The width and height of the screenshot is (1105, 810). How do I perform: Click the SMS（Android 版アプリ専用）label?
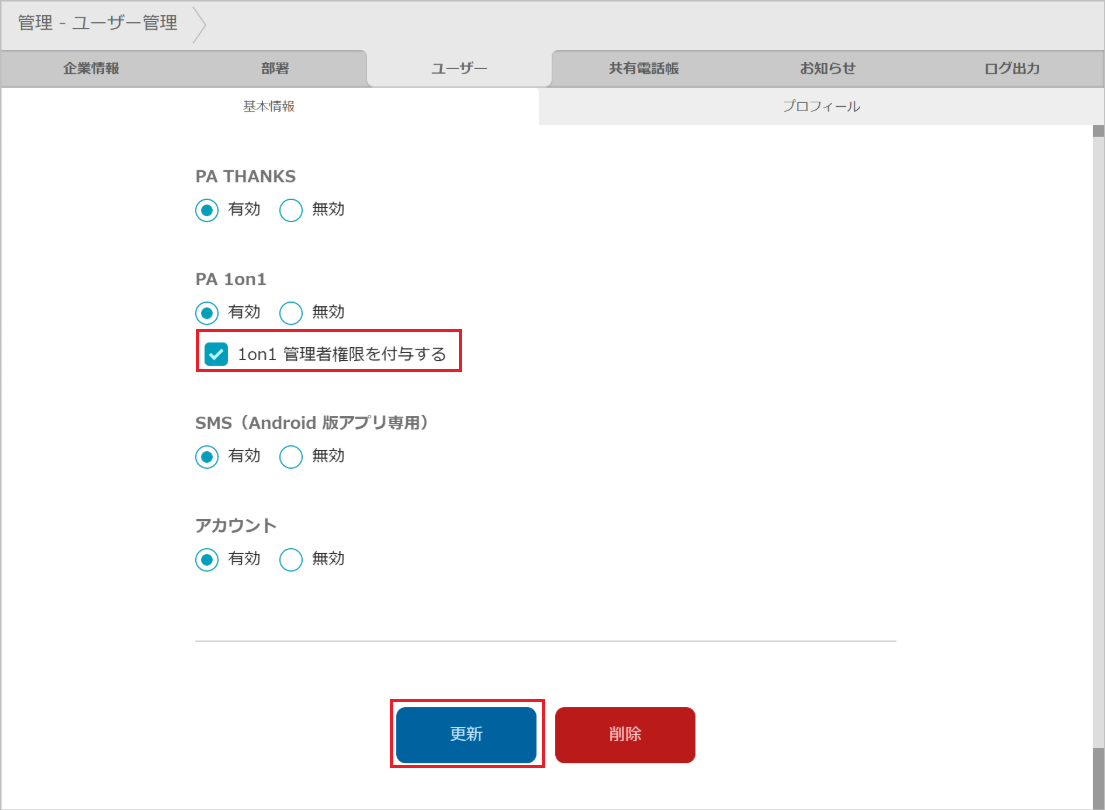(311, 423)
